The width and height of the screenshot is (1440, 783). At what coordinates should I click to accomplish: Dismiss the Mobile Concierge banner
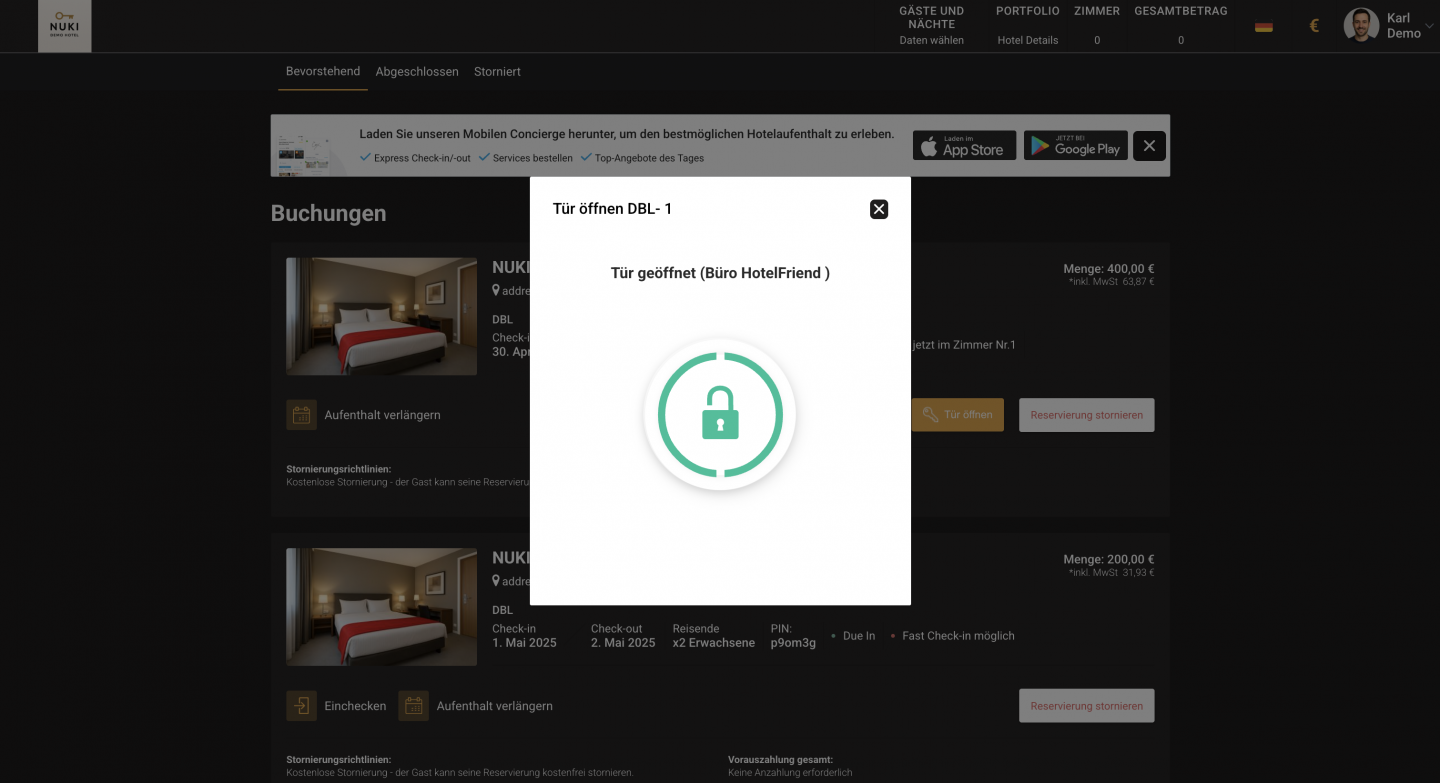pos(1149,146)
